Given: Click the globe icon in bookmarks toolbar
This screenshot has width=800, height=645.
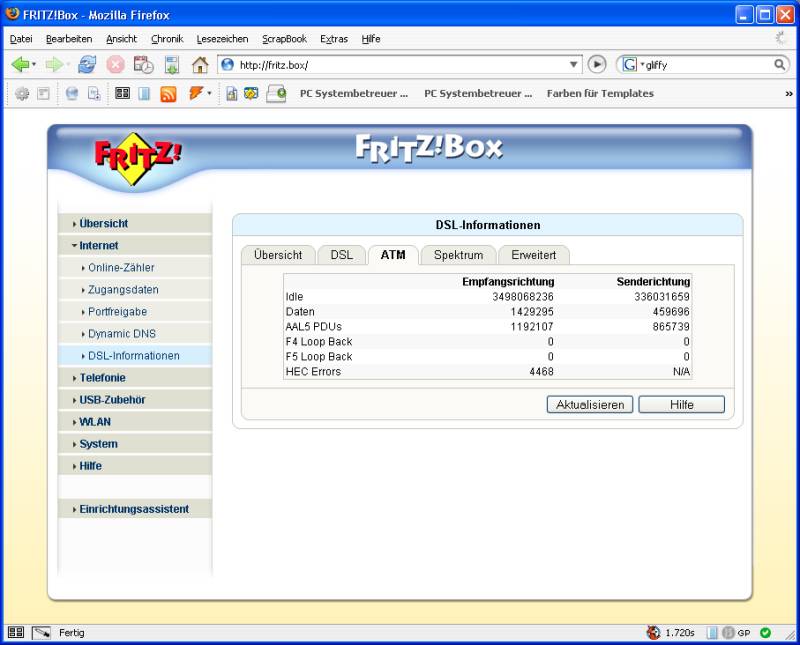Looking at the screenshot, I should coord(72,93).
